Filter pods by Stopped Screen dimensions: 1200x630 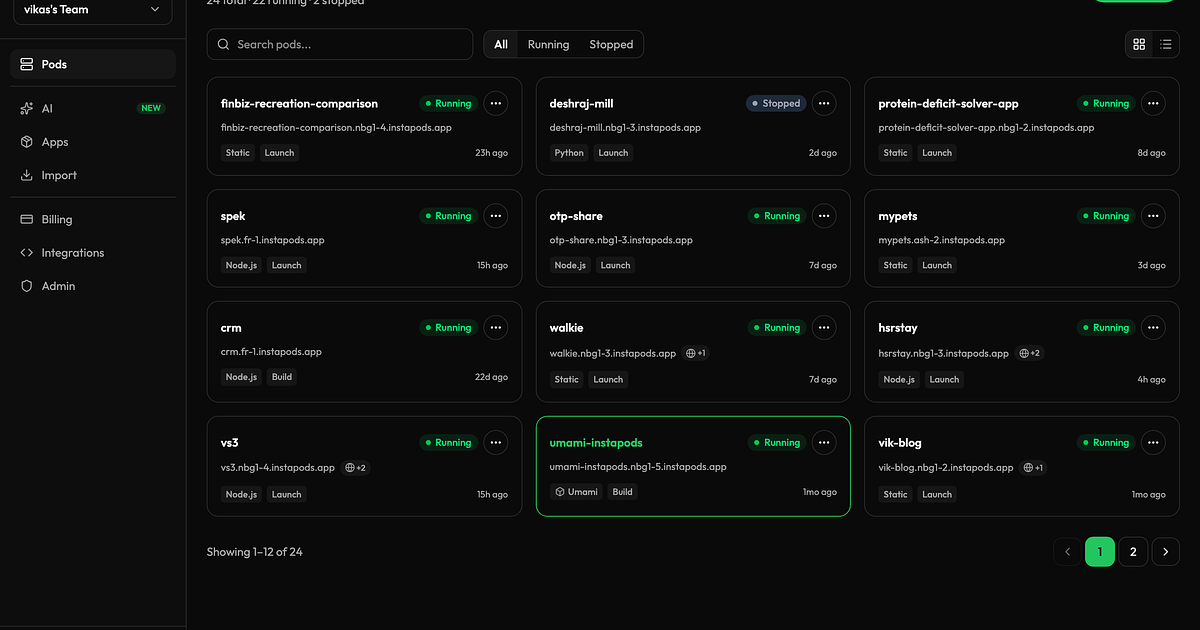[x=611, y=44]
